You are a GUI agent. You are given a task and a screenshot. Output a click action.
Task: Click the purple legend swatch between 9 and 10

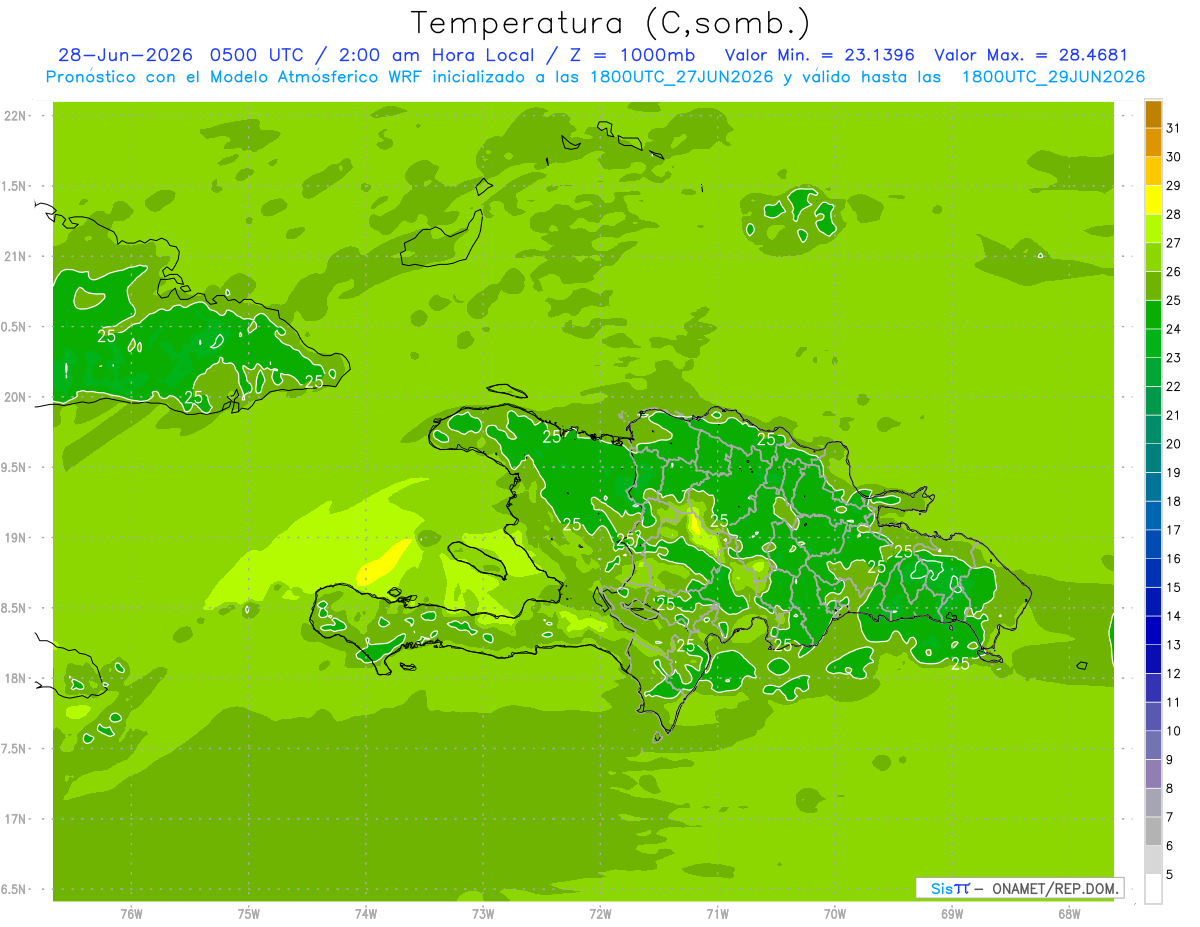click(1153, 745)
